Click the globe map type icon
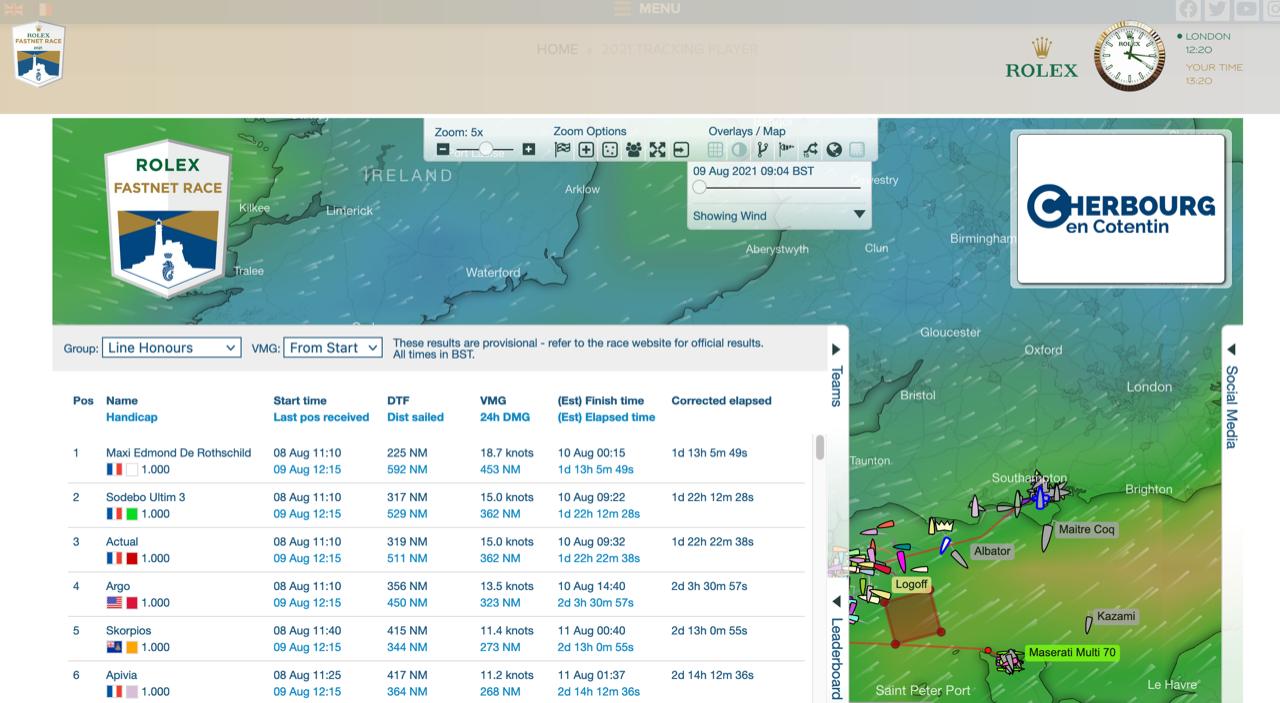The width and height of the screenshot is (1280, 703). (834, 150)
